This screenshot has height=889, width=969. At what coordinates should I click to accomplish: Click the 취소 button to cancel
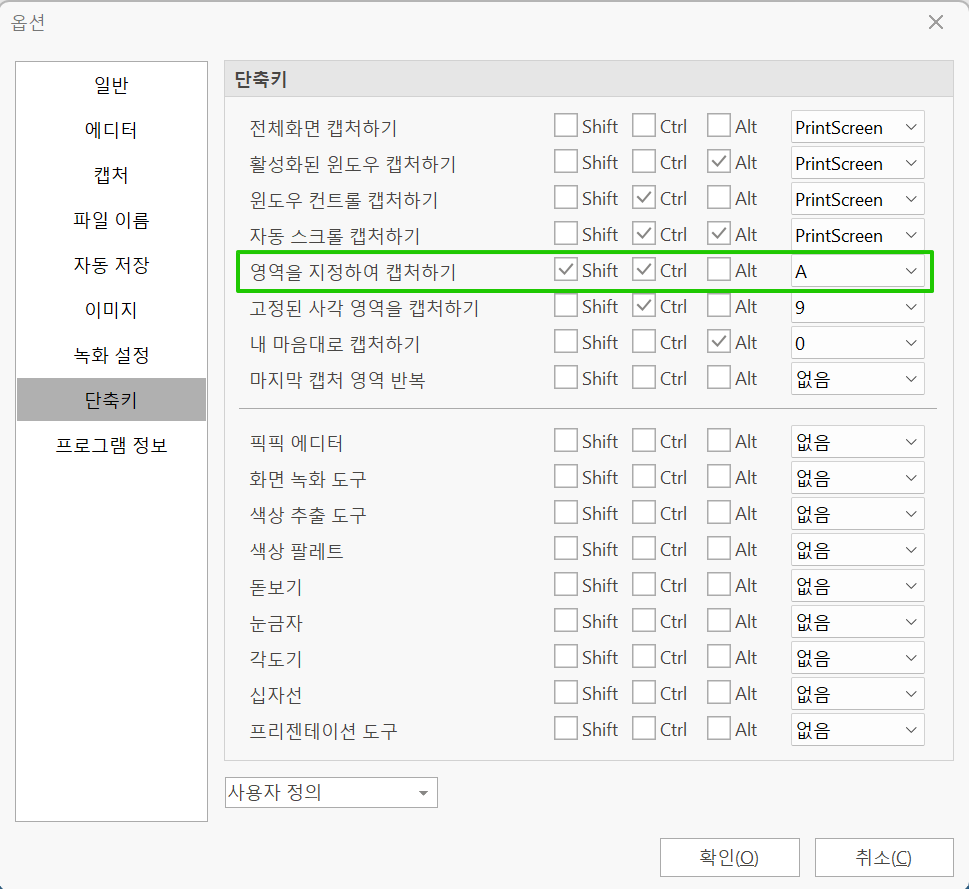point(884,857)
